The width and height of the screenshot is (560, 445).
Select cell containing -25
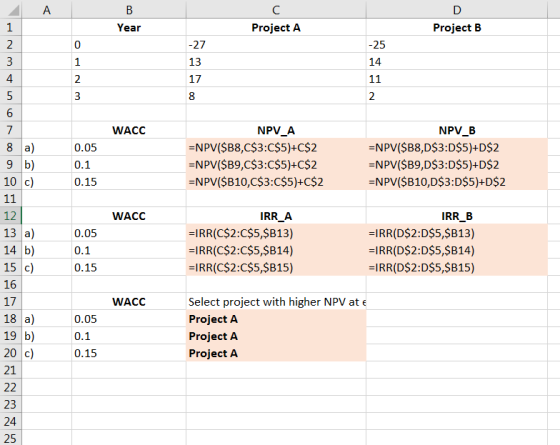[x=457, y=45]
